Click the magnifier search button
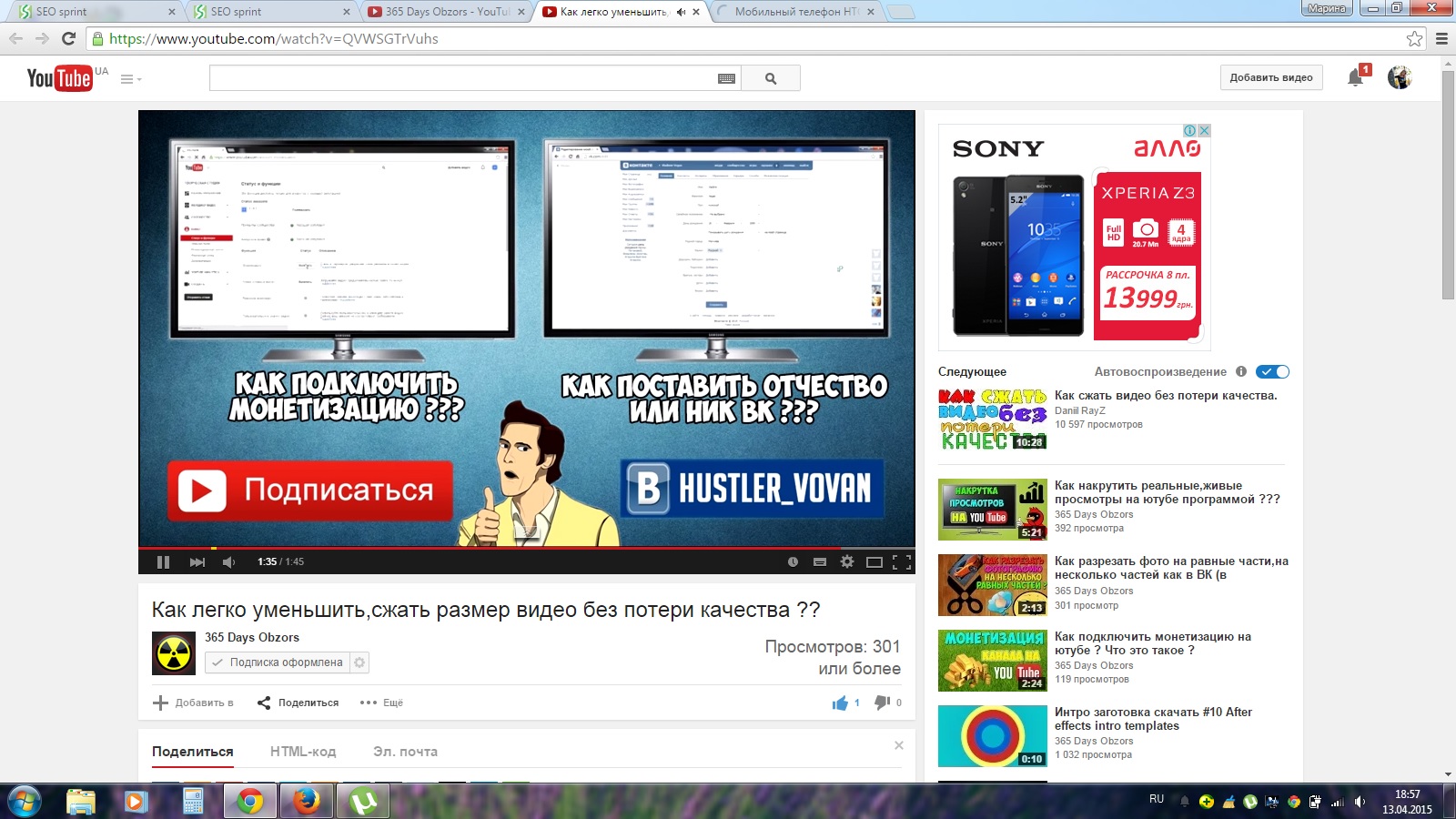 (771, 78)
